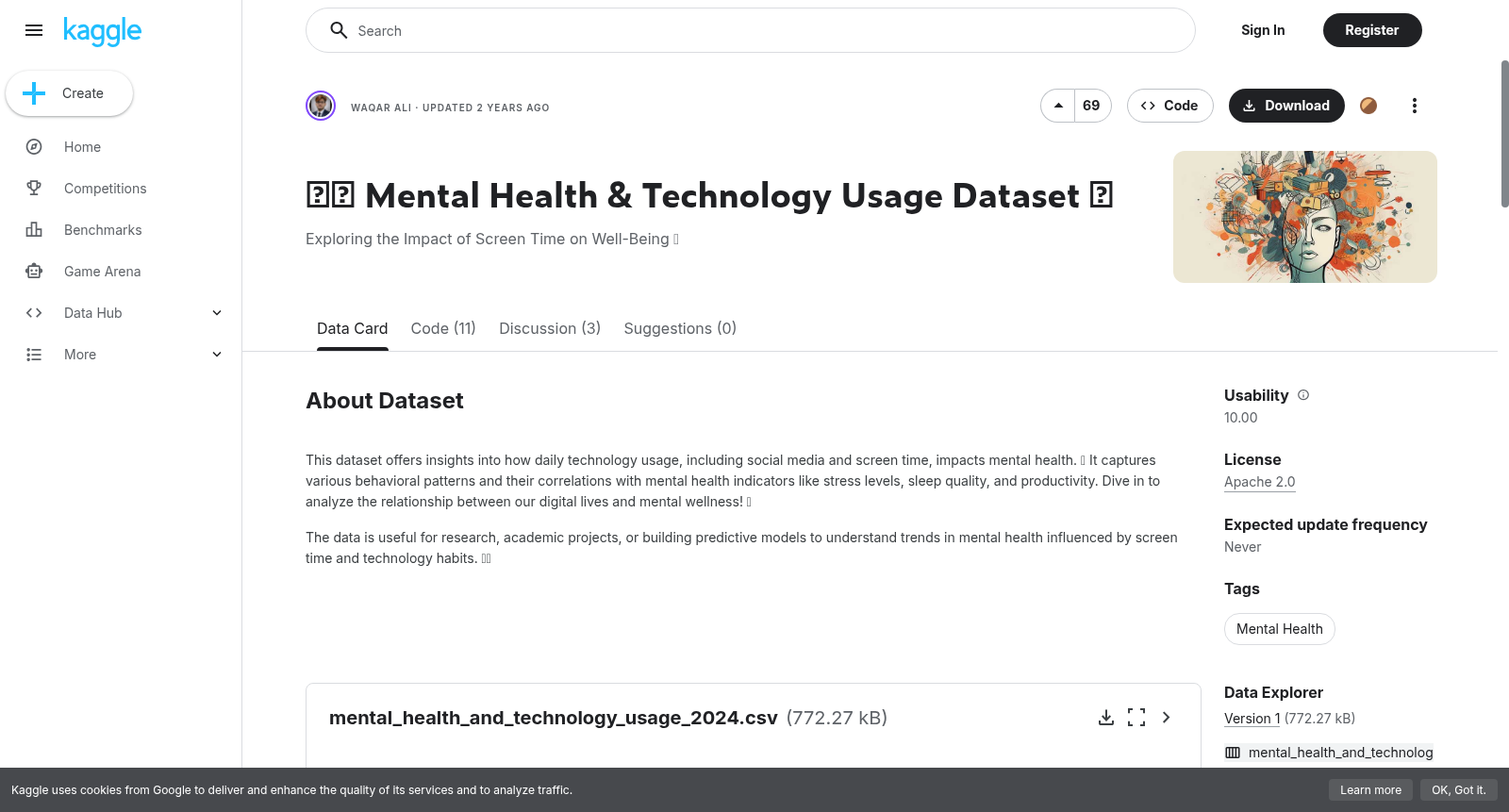This screenshot has height=812, width=1509.
Task: Click the More list icon
Action: click(34, 355)
